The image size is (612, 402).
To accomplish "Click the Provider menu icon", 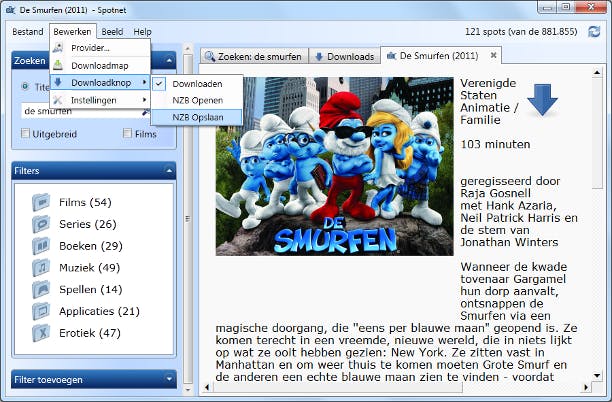I will pyautogui.click(x=58, y=48).
